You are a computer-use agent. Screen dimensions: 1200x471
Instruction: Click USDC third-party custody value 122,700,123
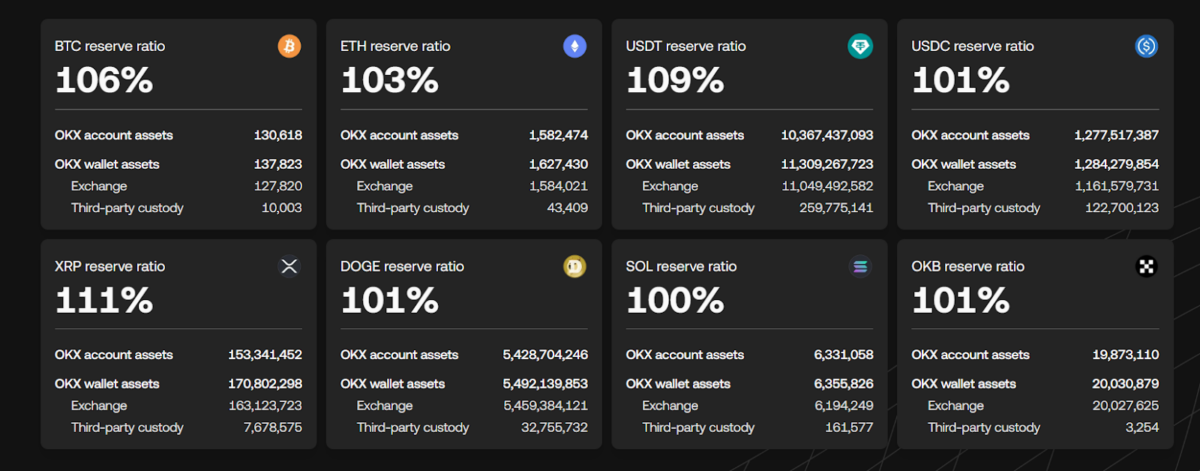coord(1122,208)
